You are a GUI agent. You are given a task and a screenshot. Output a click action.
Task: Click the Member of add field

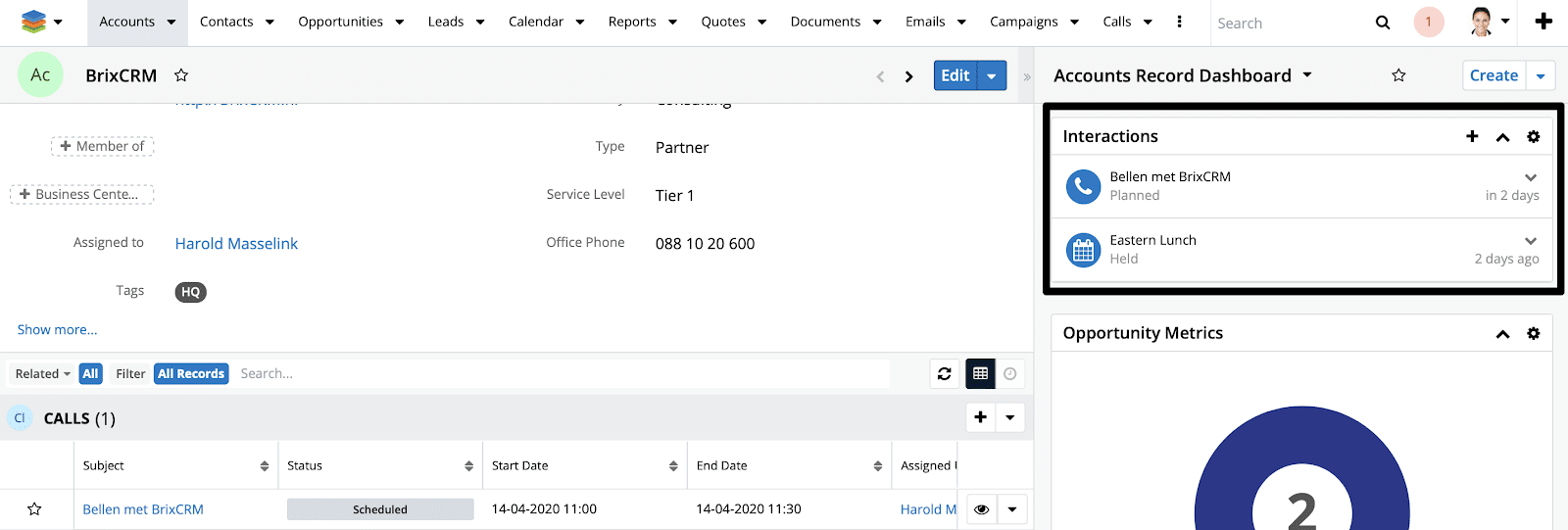tap(102, 146)
